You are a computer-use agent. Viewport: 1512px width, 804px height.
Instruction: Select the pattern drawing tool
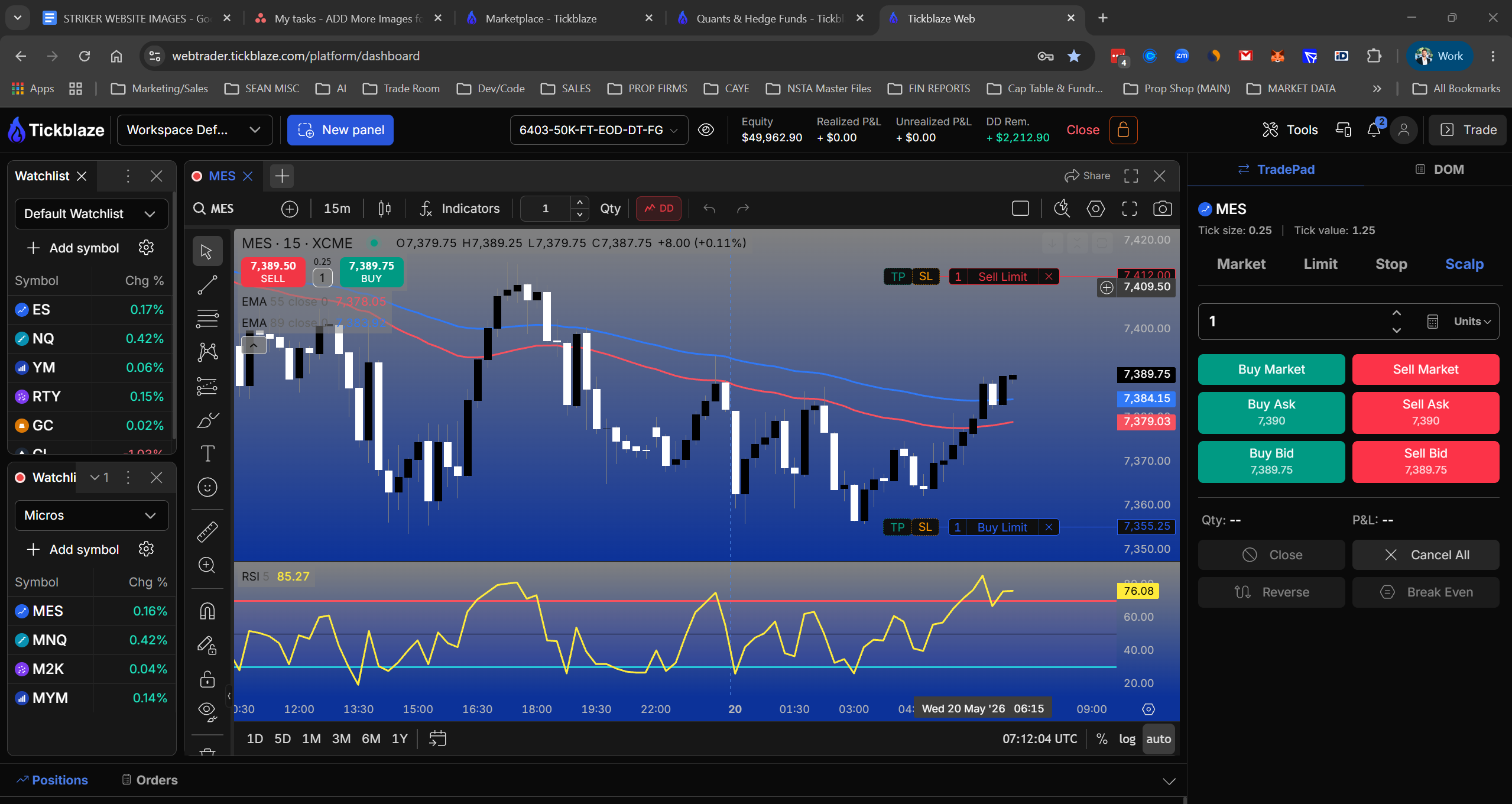pos(207,352)
